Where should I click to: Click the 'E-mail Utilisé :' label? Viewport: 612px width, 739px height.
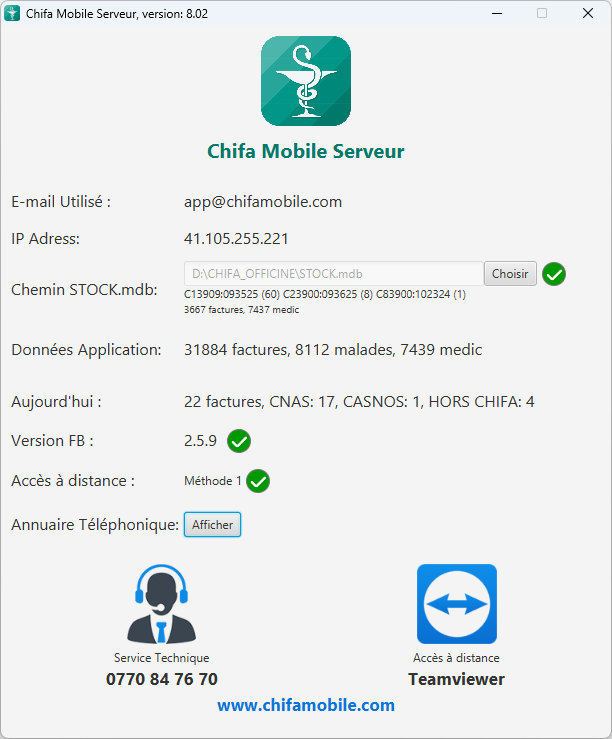click(x=61, y=202)
